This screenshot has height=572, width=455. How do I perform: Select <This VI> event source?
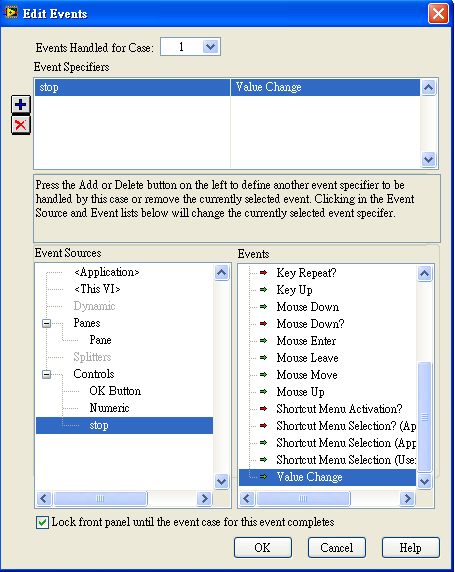[97, 289]
